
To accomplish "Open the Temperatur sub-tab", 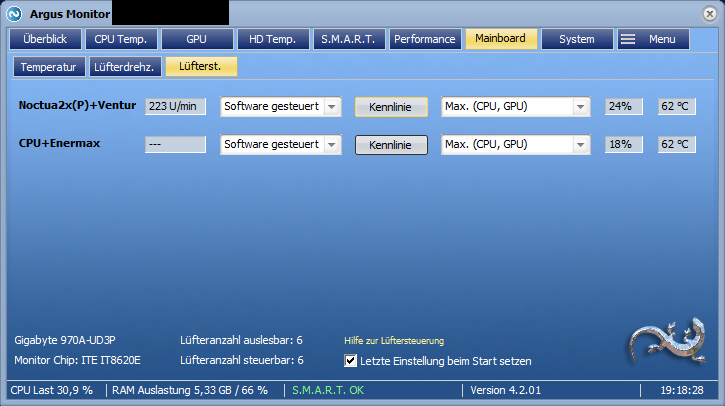I will click(x=49, y=67).
